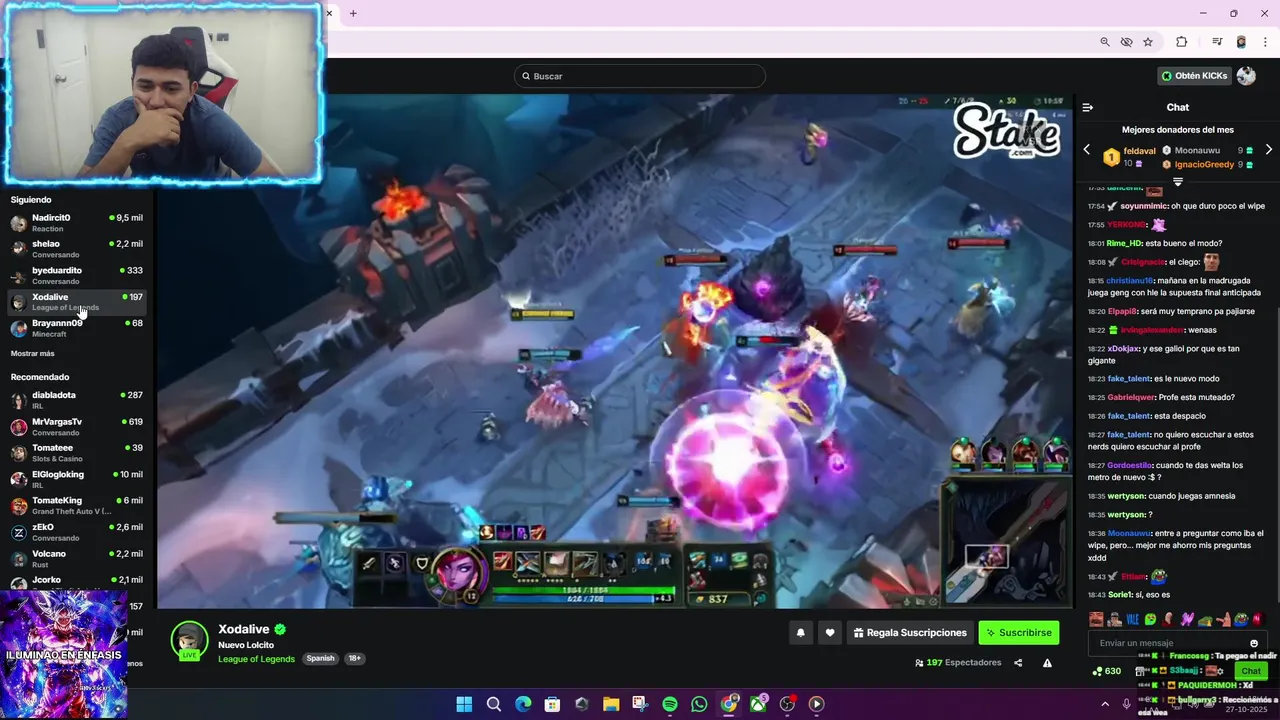Open a new browser tab

click(x=353, y=13)
